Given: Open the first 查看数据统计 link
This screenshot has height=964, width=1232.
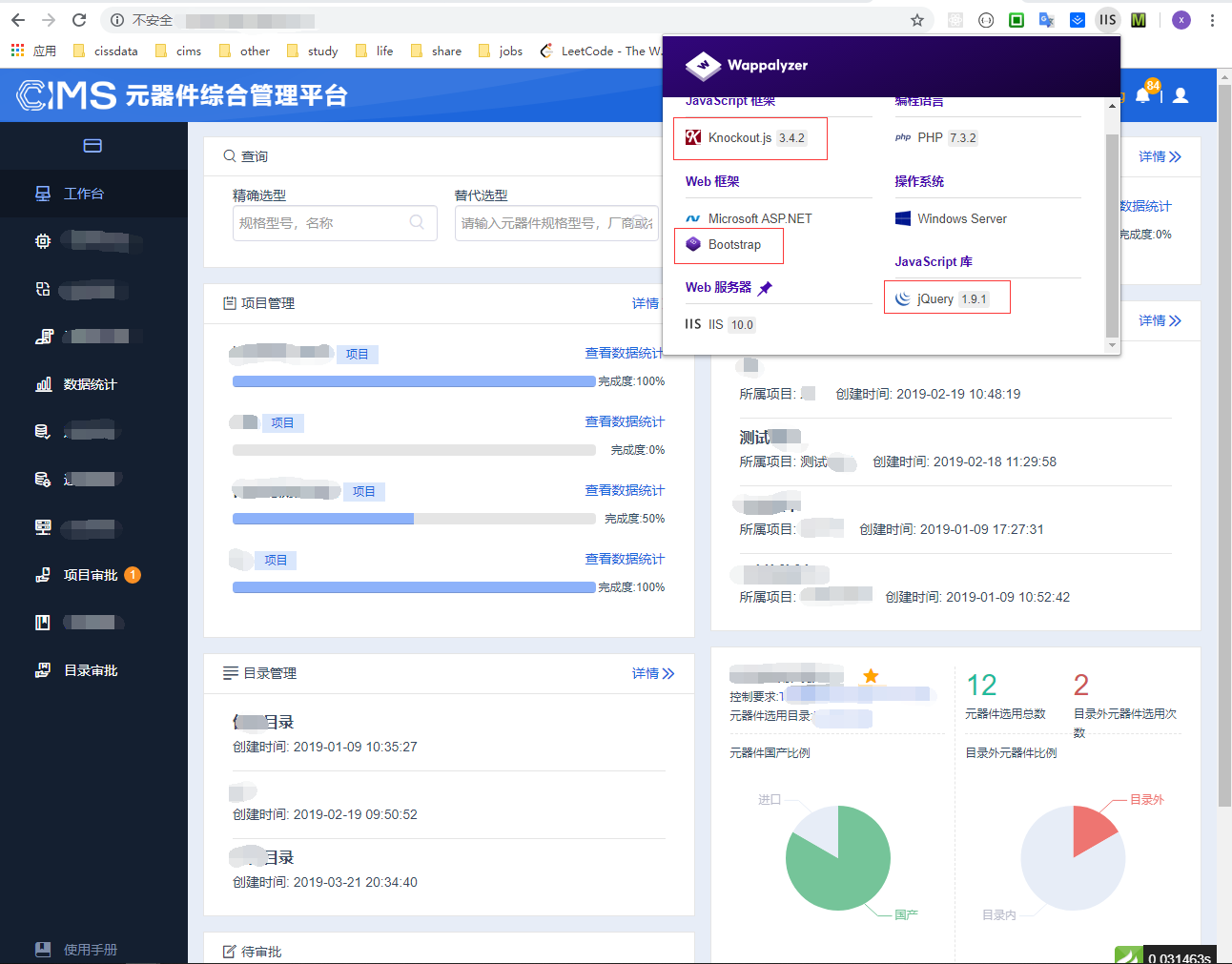Looking at the screenshot, I should 626,353.
